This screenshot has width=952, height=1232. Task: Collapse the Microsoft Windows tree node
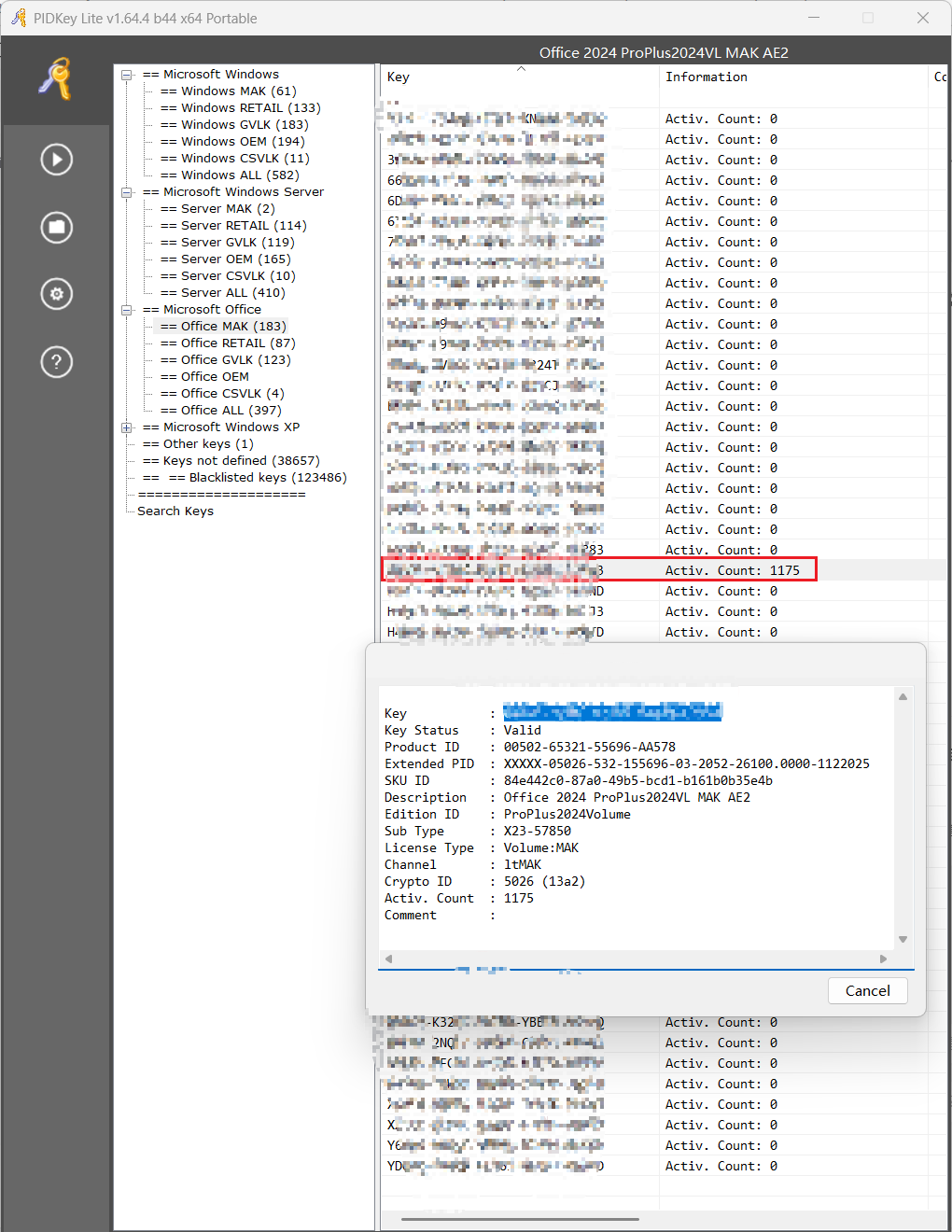coord(127,75)
